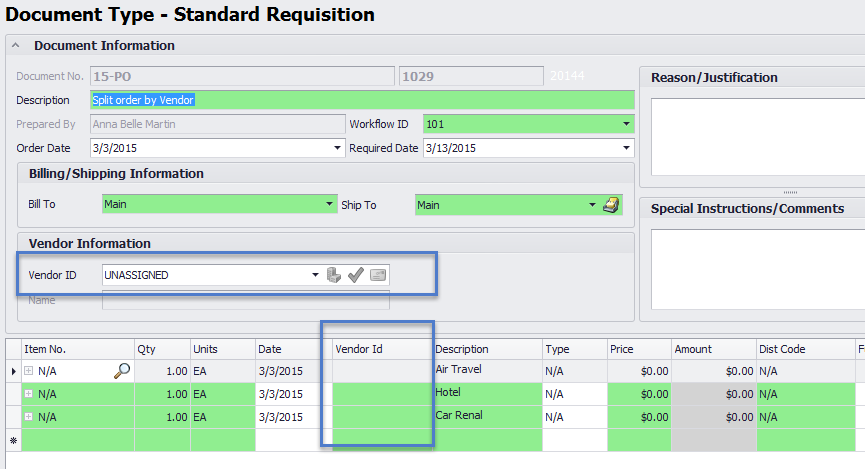Open the Required Date dropdown arrow

[x=626, y=148]
